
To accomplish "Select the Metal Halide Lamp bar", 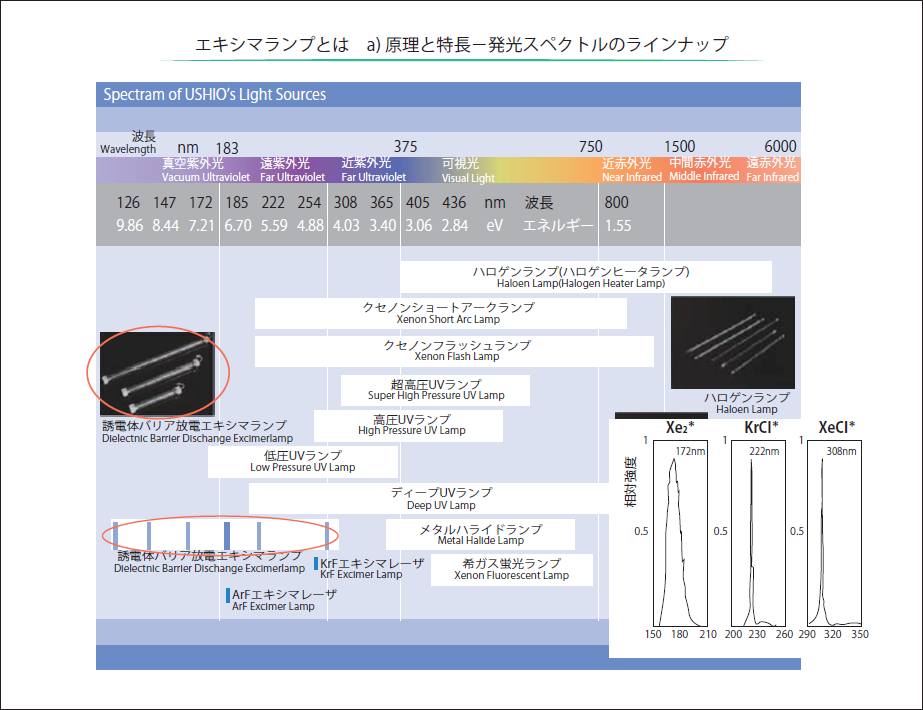I will point(480,535).
